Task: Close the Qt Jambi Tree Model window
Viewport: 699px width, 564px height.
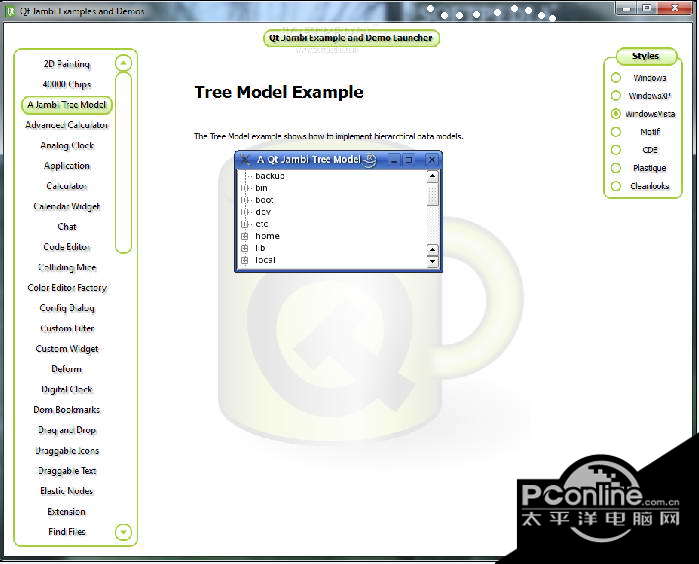Action: point(431,160)
